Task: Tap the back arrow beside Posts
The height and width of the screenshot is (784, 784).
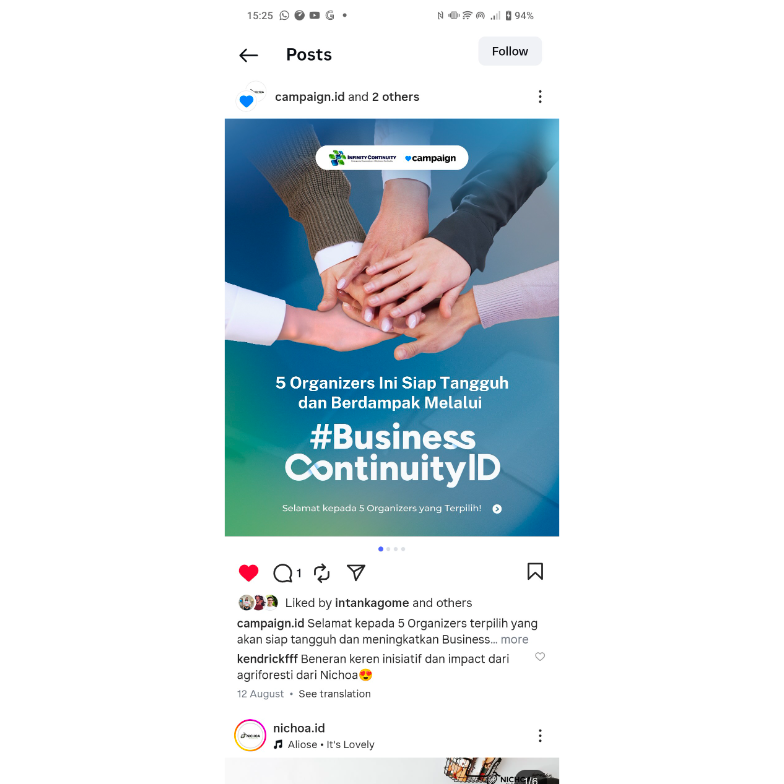Action: pyautogui.click(x=248, y=55)
